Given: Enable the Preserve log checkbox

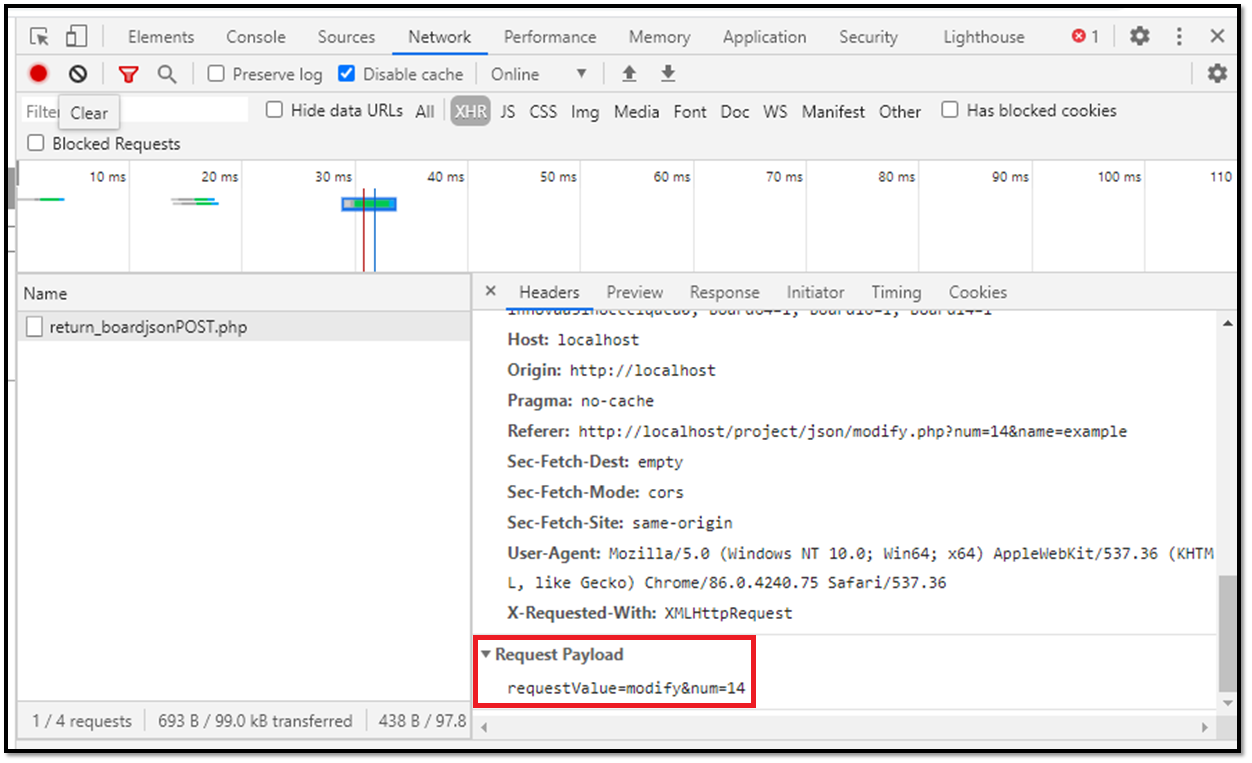Looking at the screenshot, I should pyautogui.click(x=216, y=74).
